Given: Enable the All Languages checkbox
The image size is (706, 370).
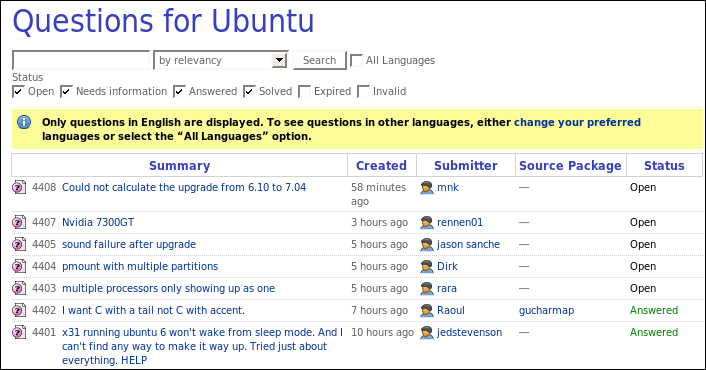Looking at the screenshot, I should coord(356,60).
